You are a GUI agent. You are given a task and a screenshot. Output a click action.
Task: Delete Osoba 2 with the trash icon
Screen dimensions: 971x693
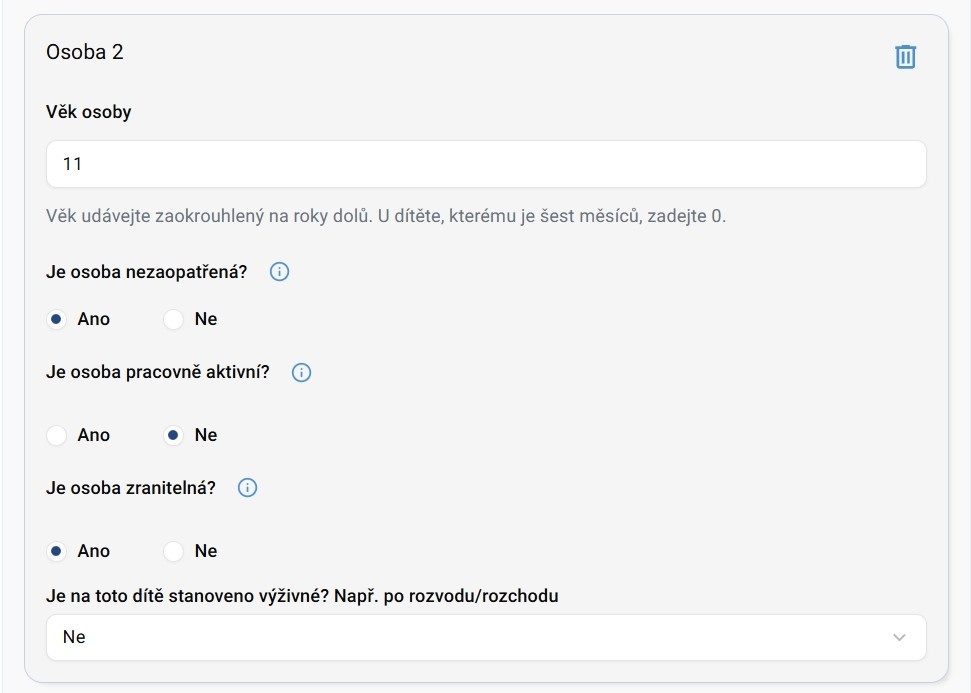coord(905,57)
